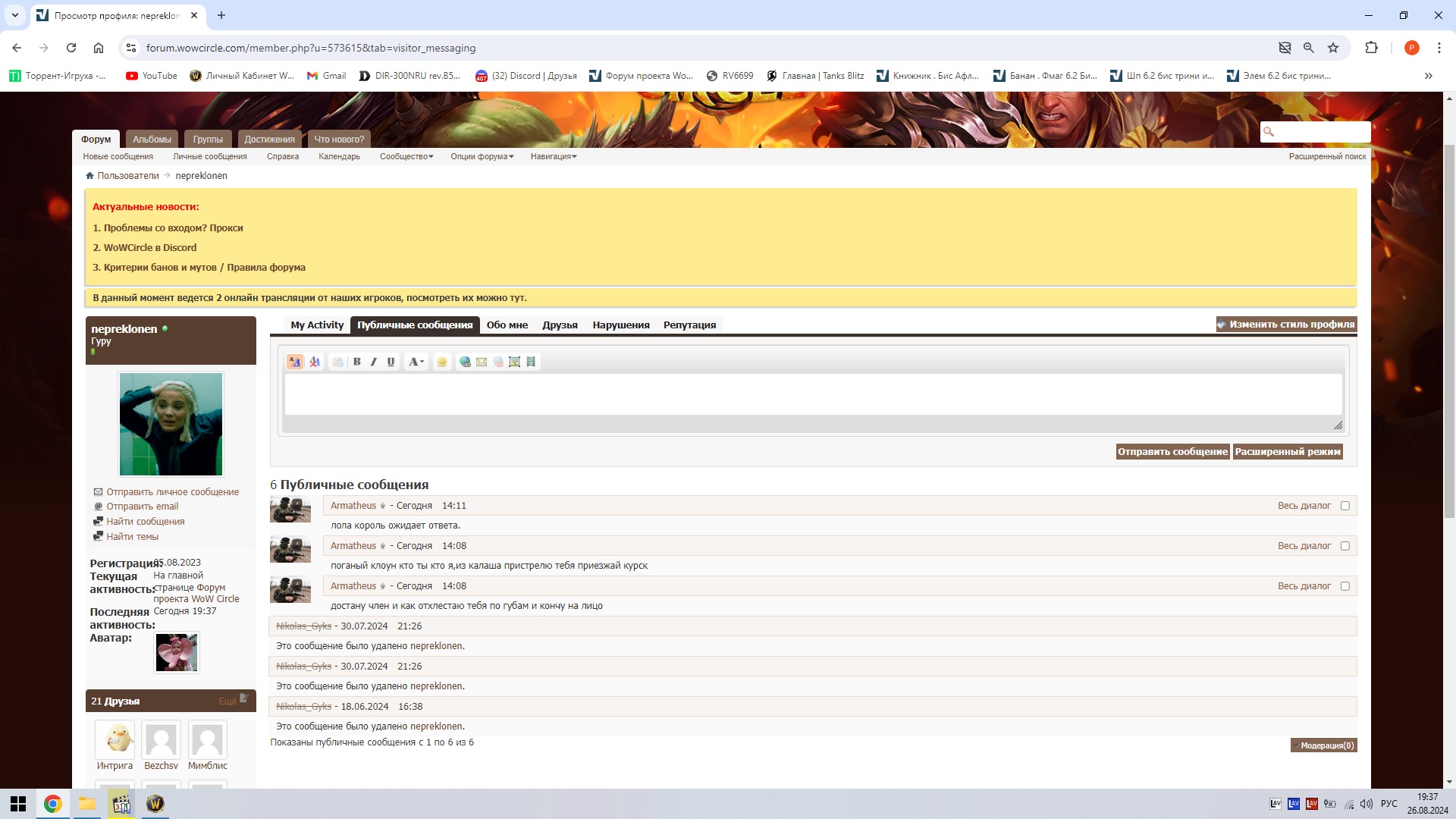Toggle bold formatting in message editor

(x=356, y=362)
